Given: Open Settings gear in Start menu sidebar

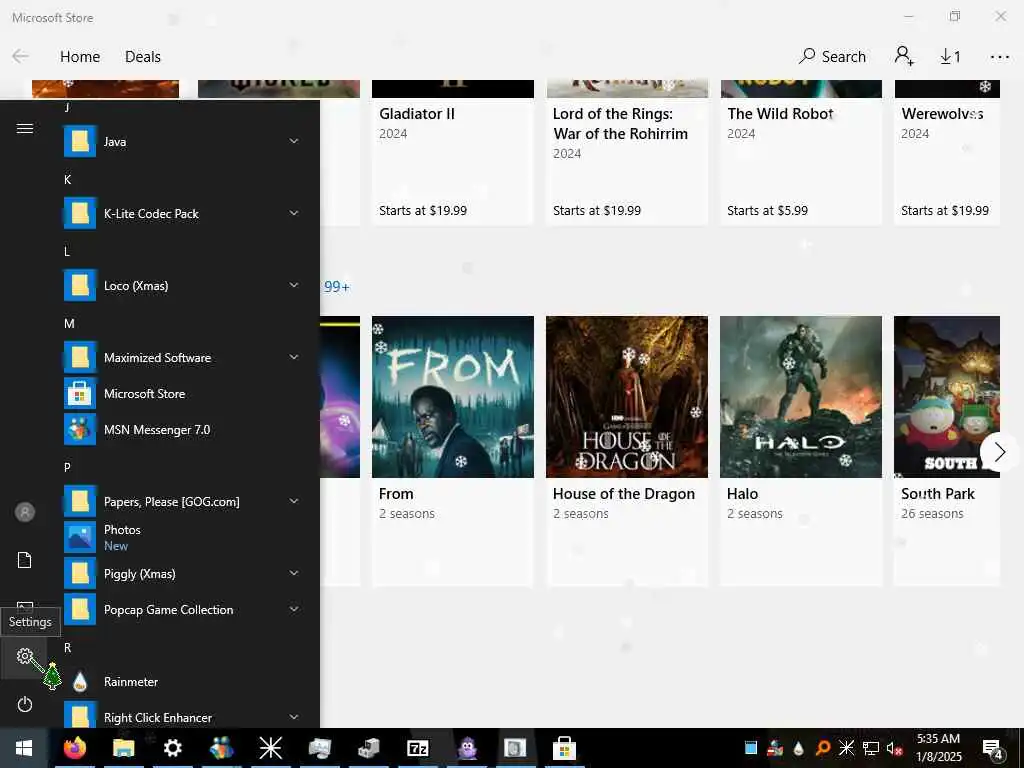Looking at the screenshot, I should pyautogui.click(x=25, y=656).
